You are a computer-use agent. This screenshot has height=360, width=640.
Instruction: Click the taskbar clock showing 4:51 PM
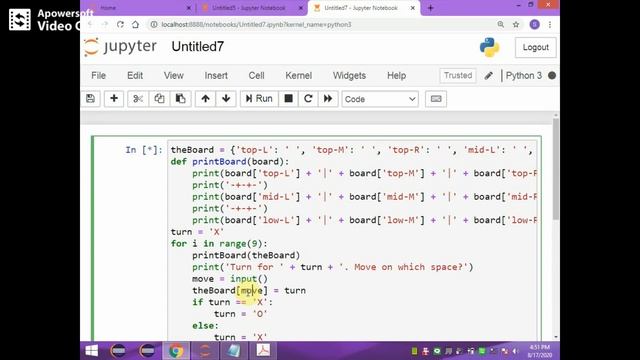click(x=540, y=351)
